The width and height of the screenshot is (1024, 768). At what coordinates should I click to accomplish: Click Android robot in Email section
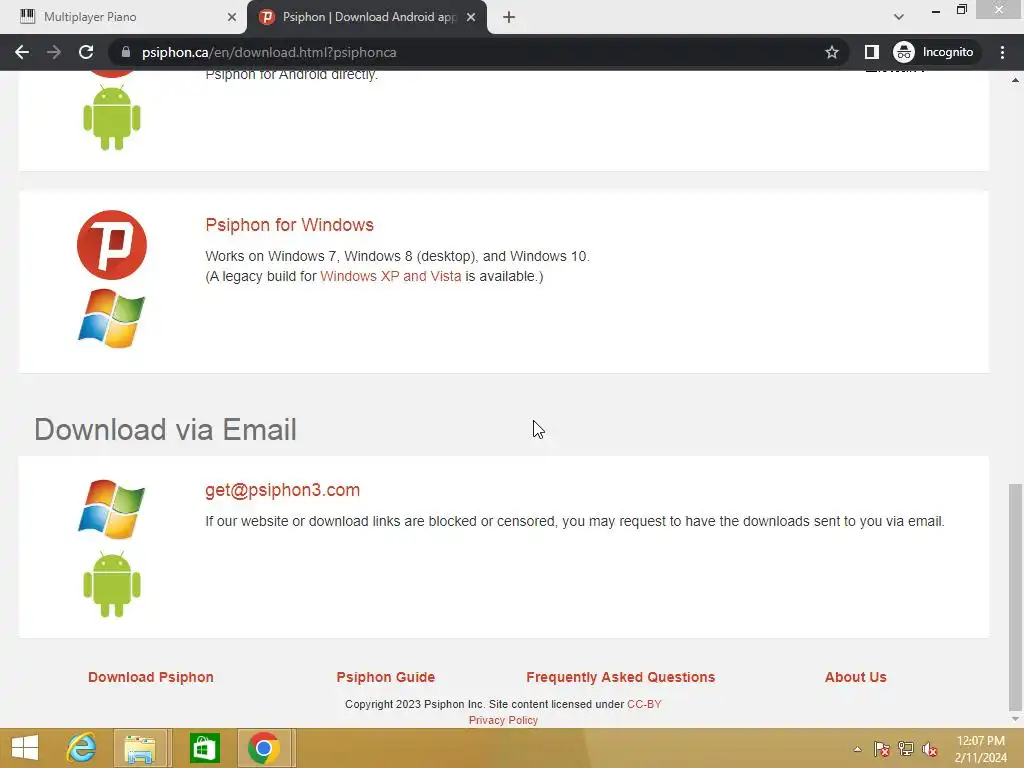(112, 584)
